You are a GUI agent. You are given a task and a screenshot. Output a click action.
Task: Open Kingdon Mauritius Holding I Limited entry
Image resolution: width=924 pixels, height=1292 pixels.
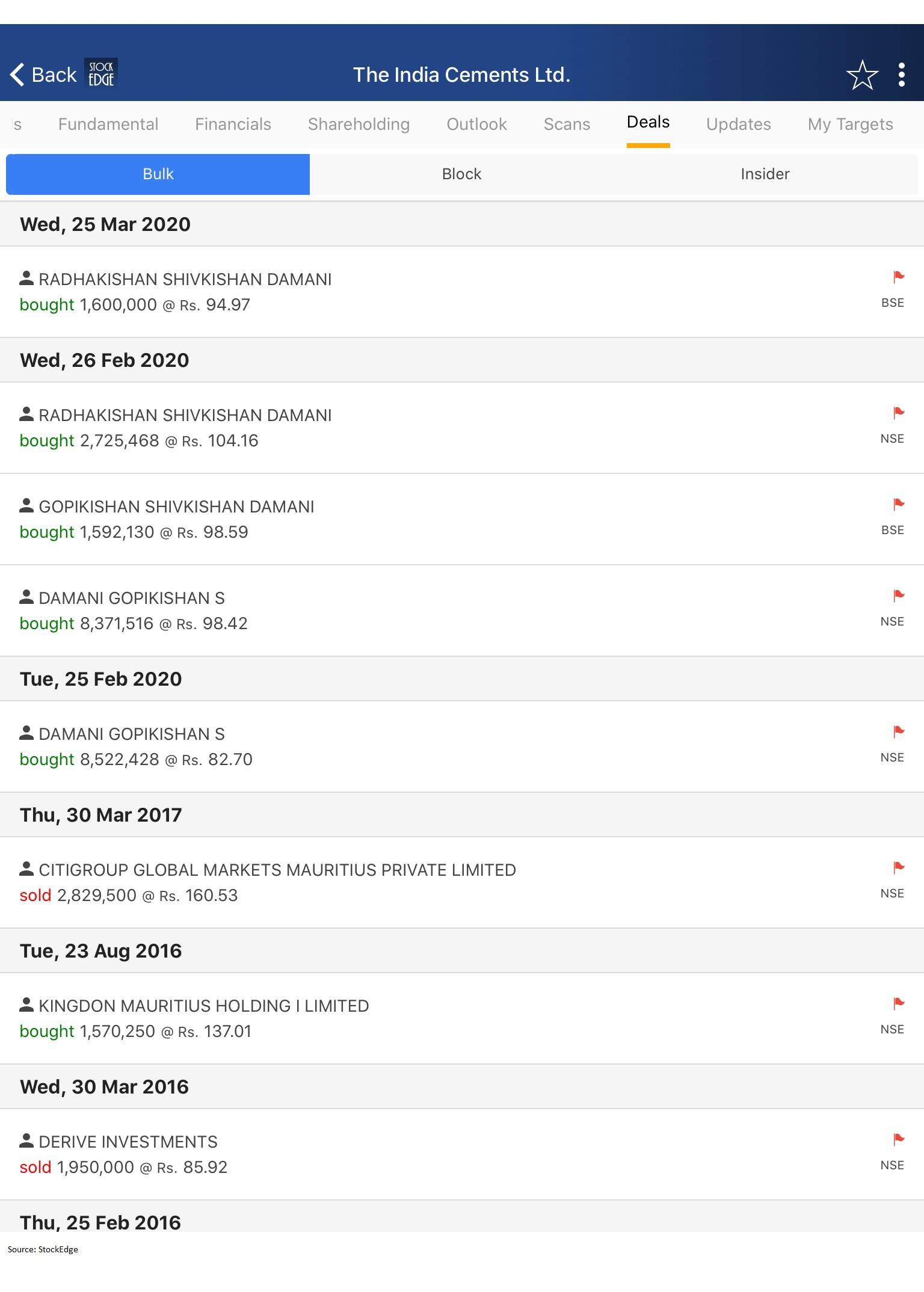click(x=203, y=1006)
